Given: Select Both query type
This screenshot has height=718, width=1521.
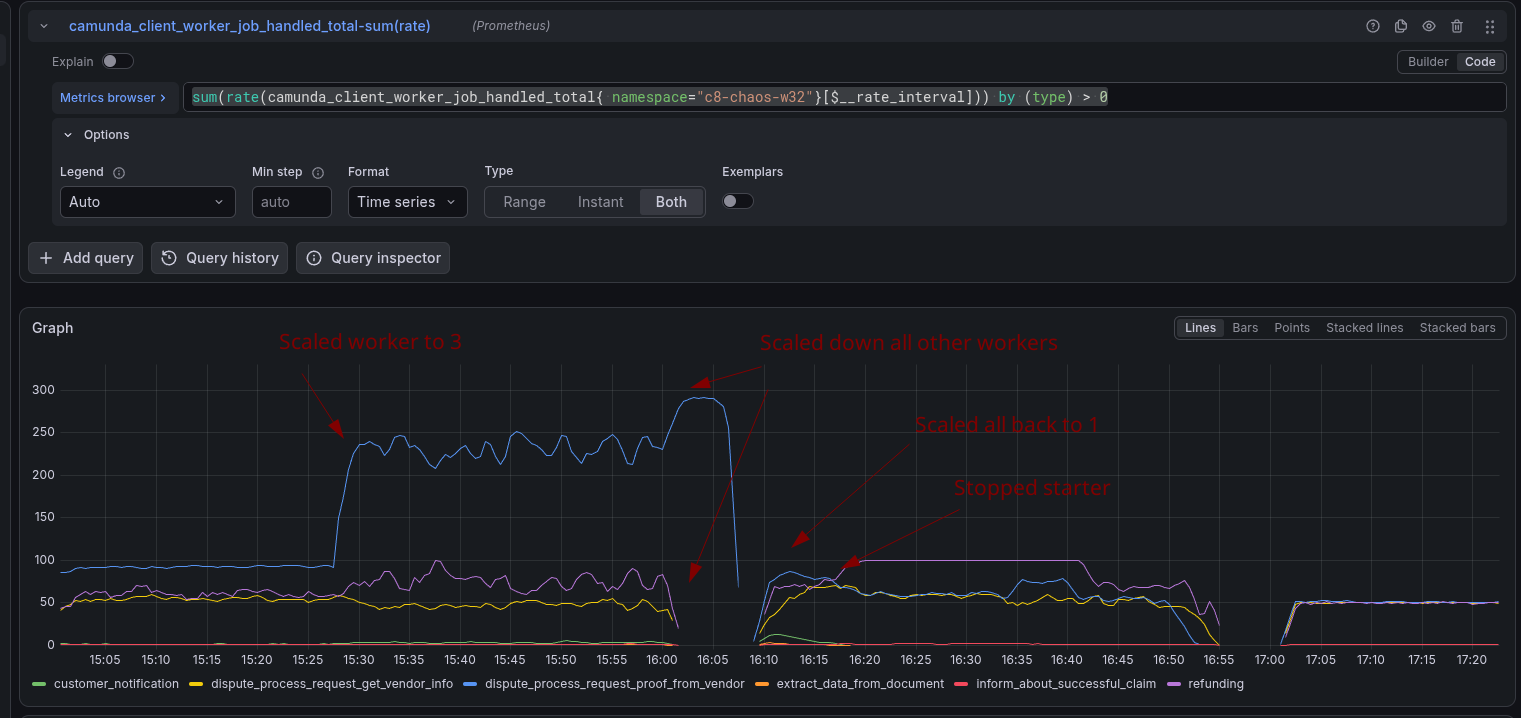Looking at the screenshot, I should pyautogui.click(x=671, y=202).
